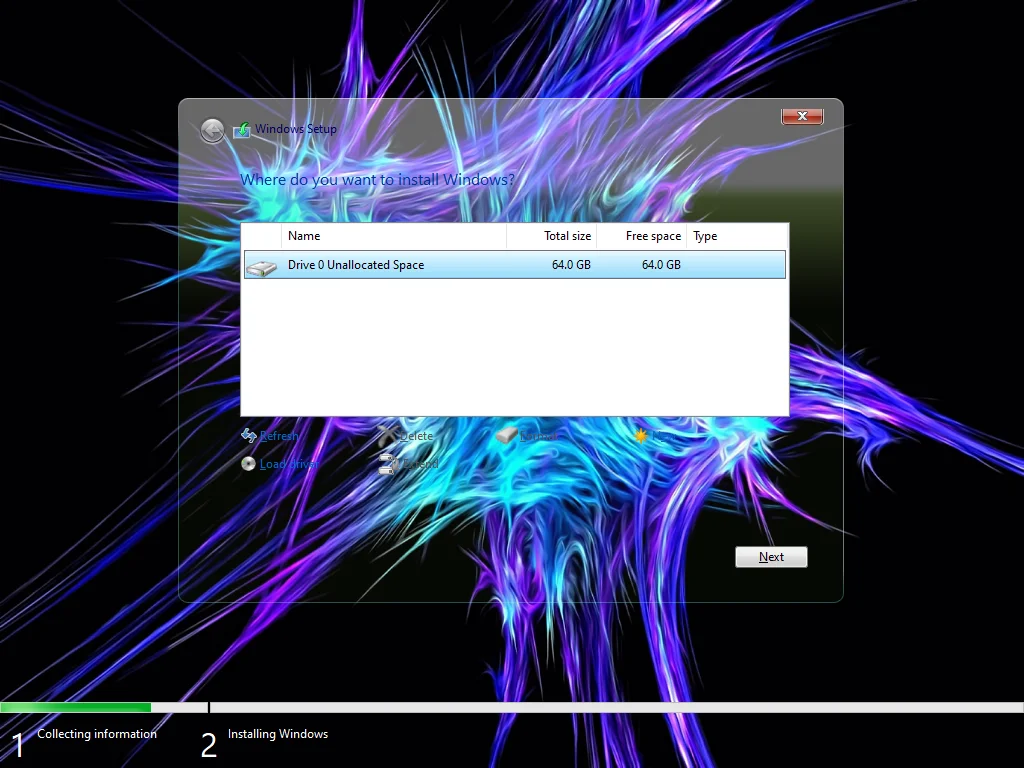The height and width of the screenshot is (768, 1024).
Task: Click the New starburst icon
Action: (x=641, y=435)
